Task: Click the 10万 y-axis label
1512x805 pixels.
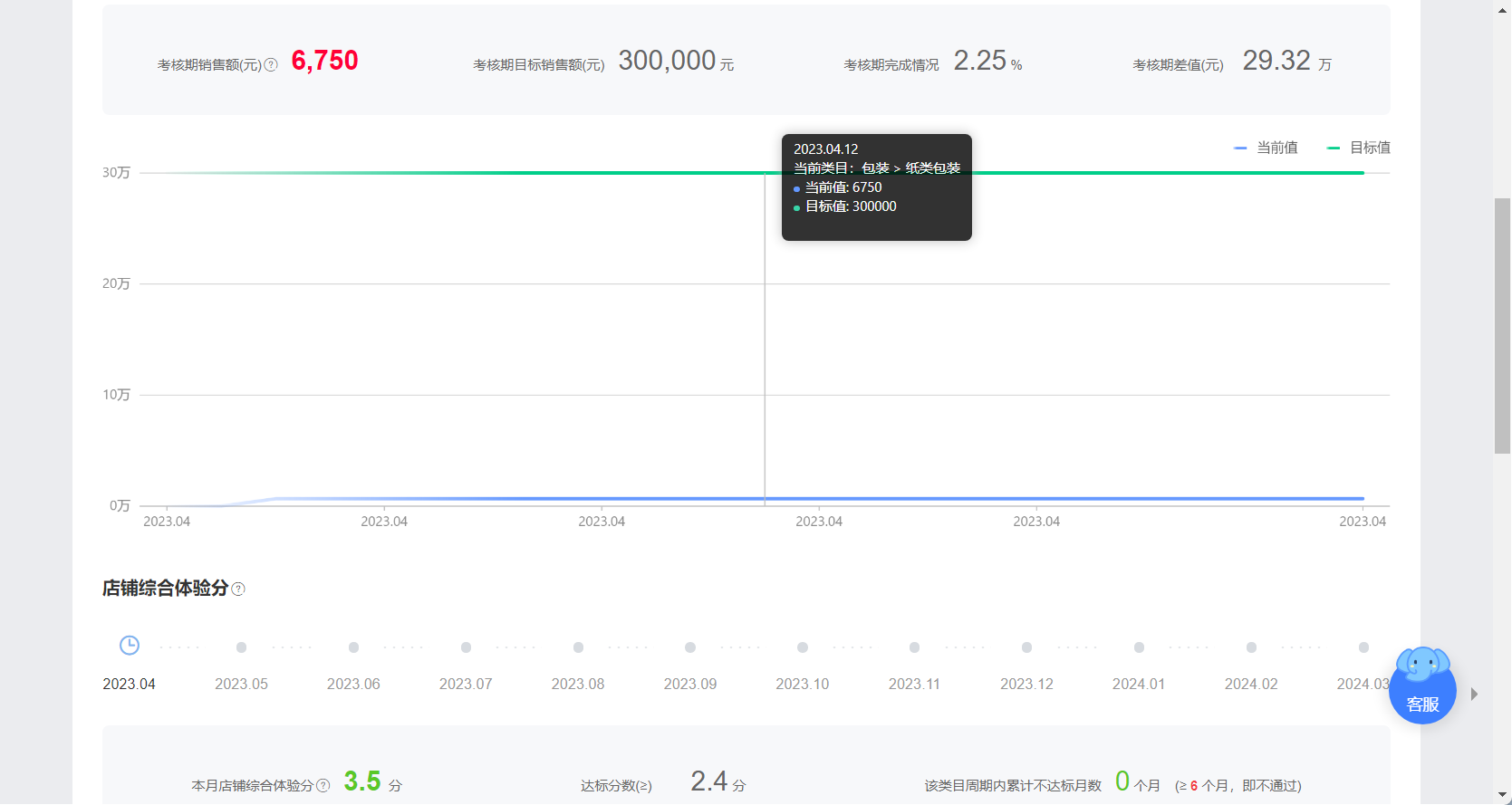Action: tap(116, 395)
